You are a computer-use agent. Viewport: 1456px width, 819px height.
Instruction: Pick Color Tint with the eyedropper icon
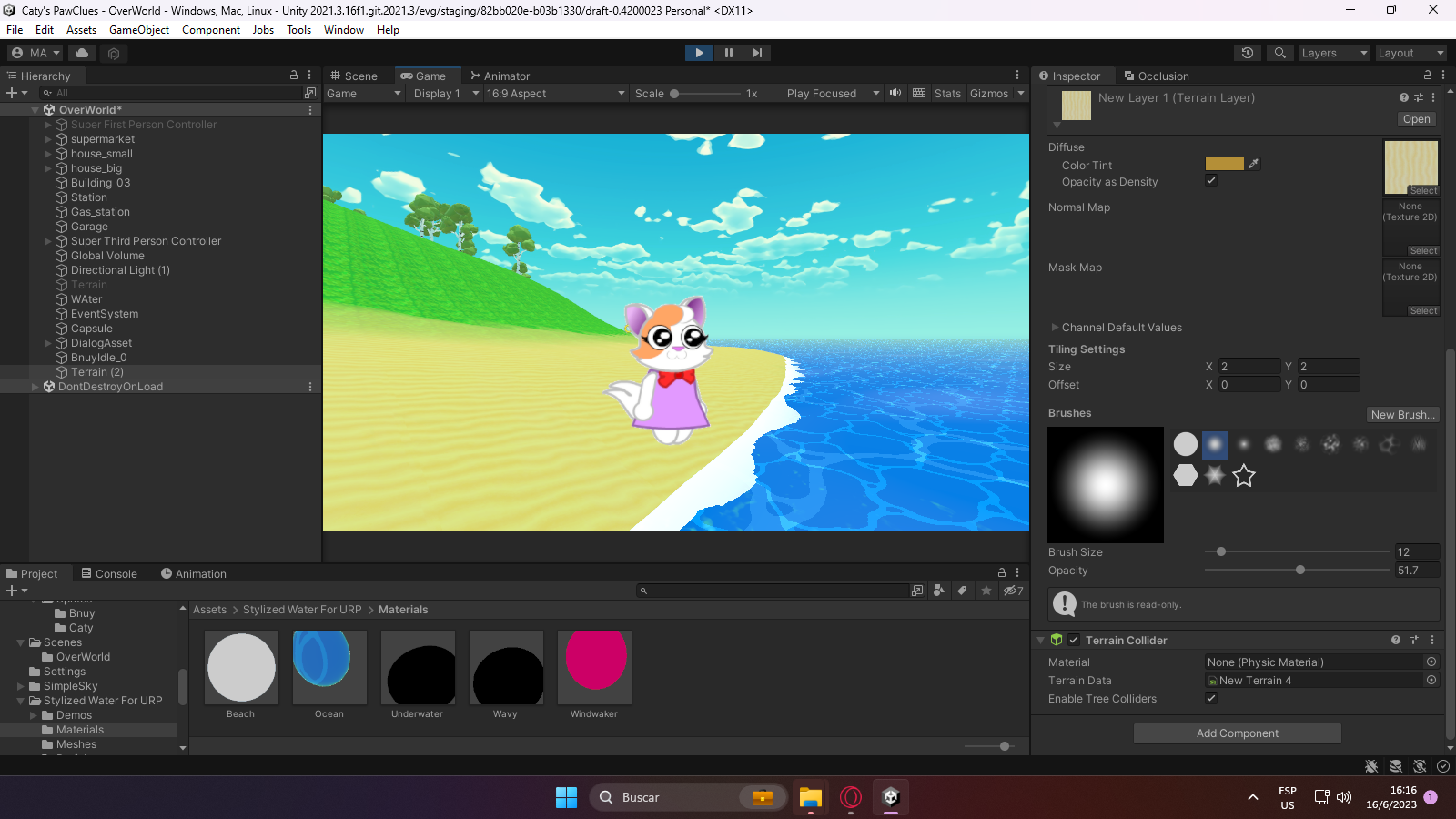pyautogui.click(x=1254, y=164)
